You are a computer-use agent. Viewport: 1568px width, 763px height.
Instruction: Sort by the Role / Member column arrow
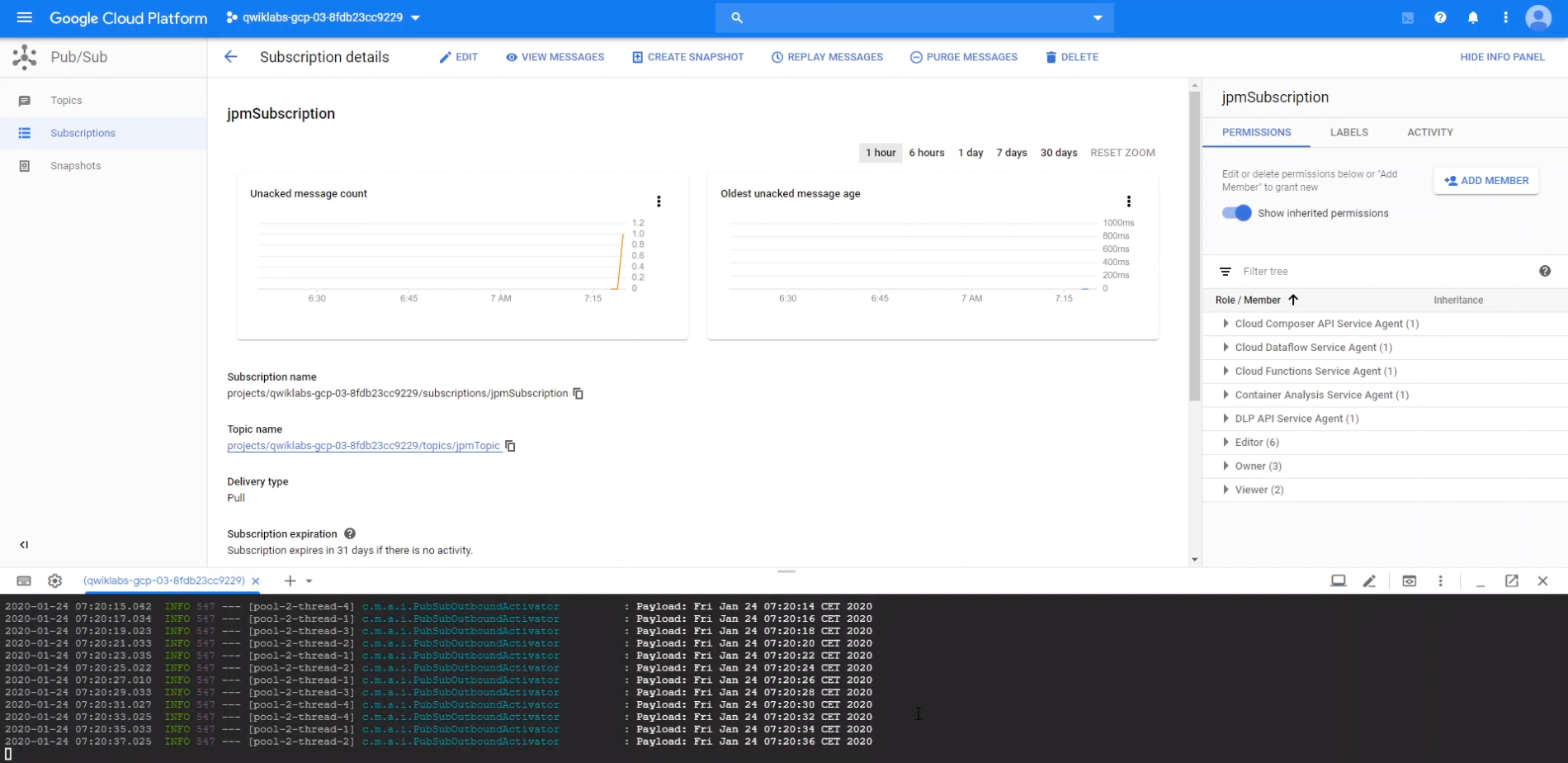point(1293,300)
